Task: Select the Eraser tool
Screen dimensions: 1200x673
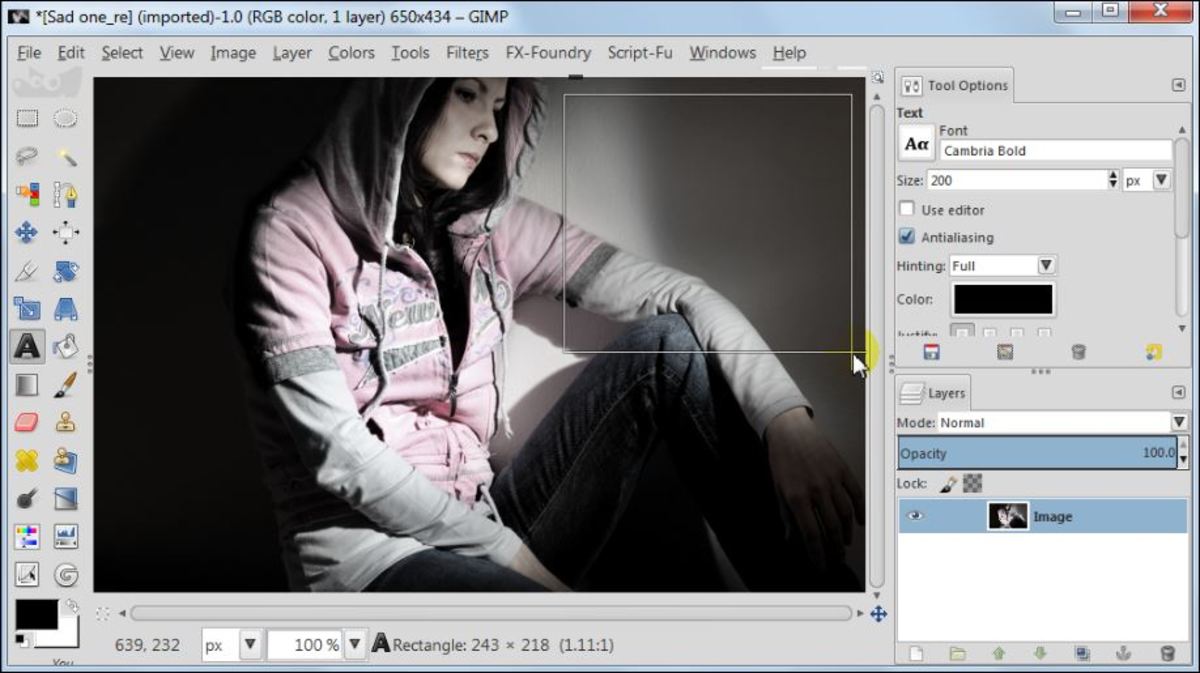Action: pyautogui.click(x=27, y=422)
